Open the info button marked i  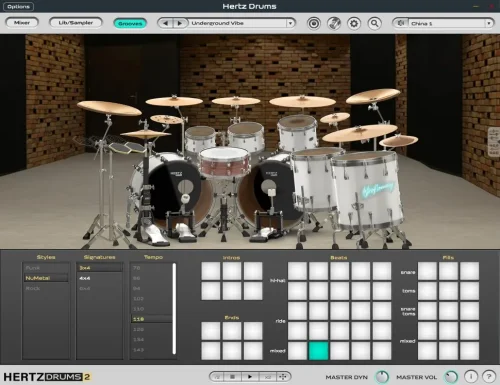point(471,377)
